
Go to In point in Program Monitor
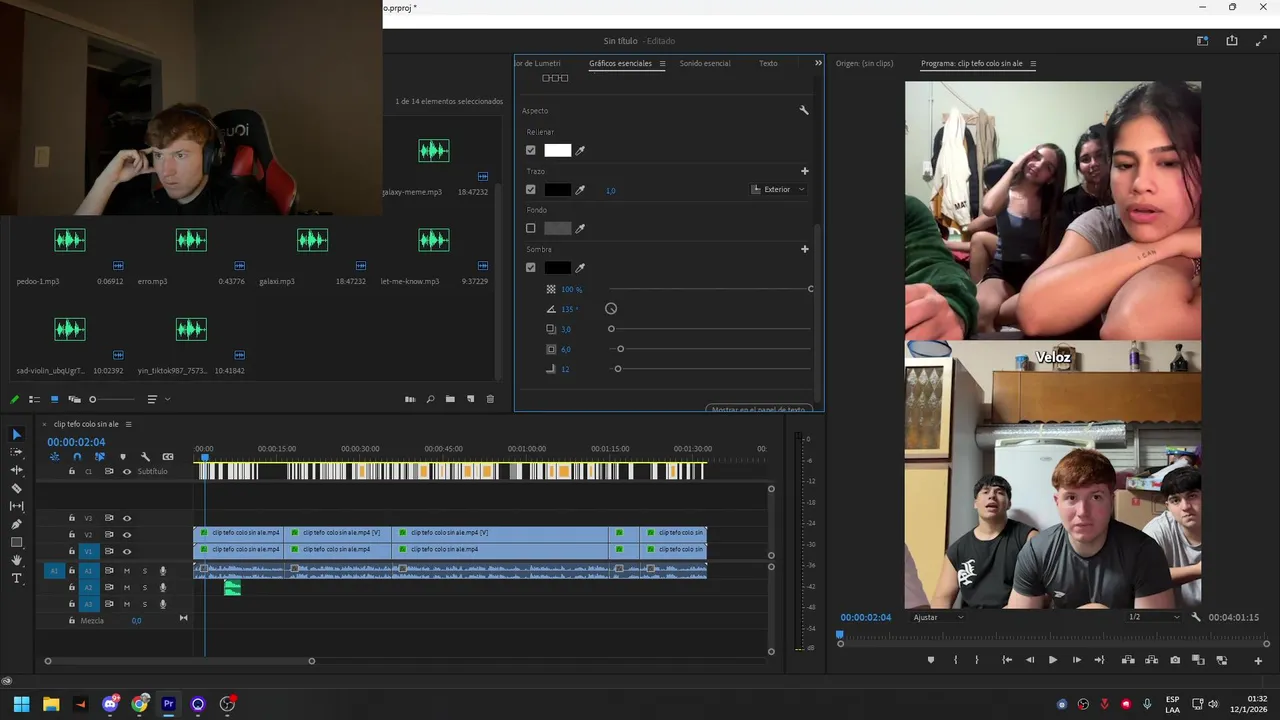pyautogui.click(x=1007, y=660)
